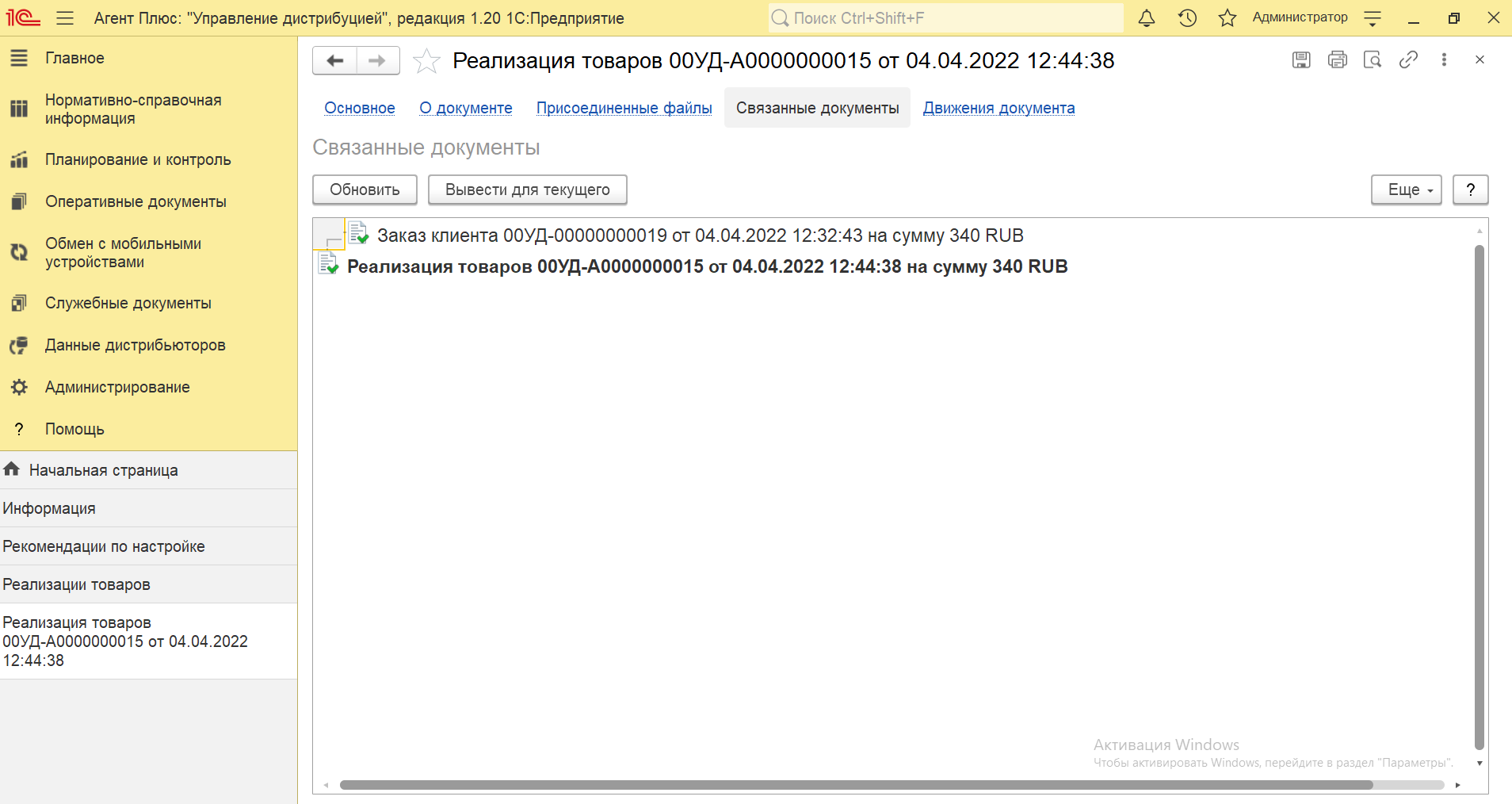
Task: Click the horizontal scrollbar of the document tree
Action: (856, 785)
